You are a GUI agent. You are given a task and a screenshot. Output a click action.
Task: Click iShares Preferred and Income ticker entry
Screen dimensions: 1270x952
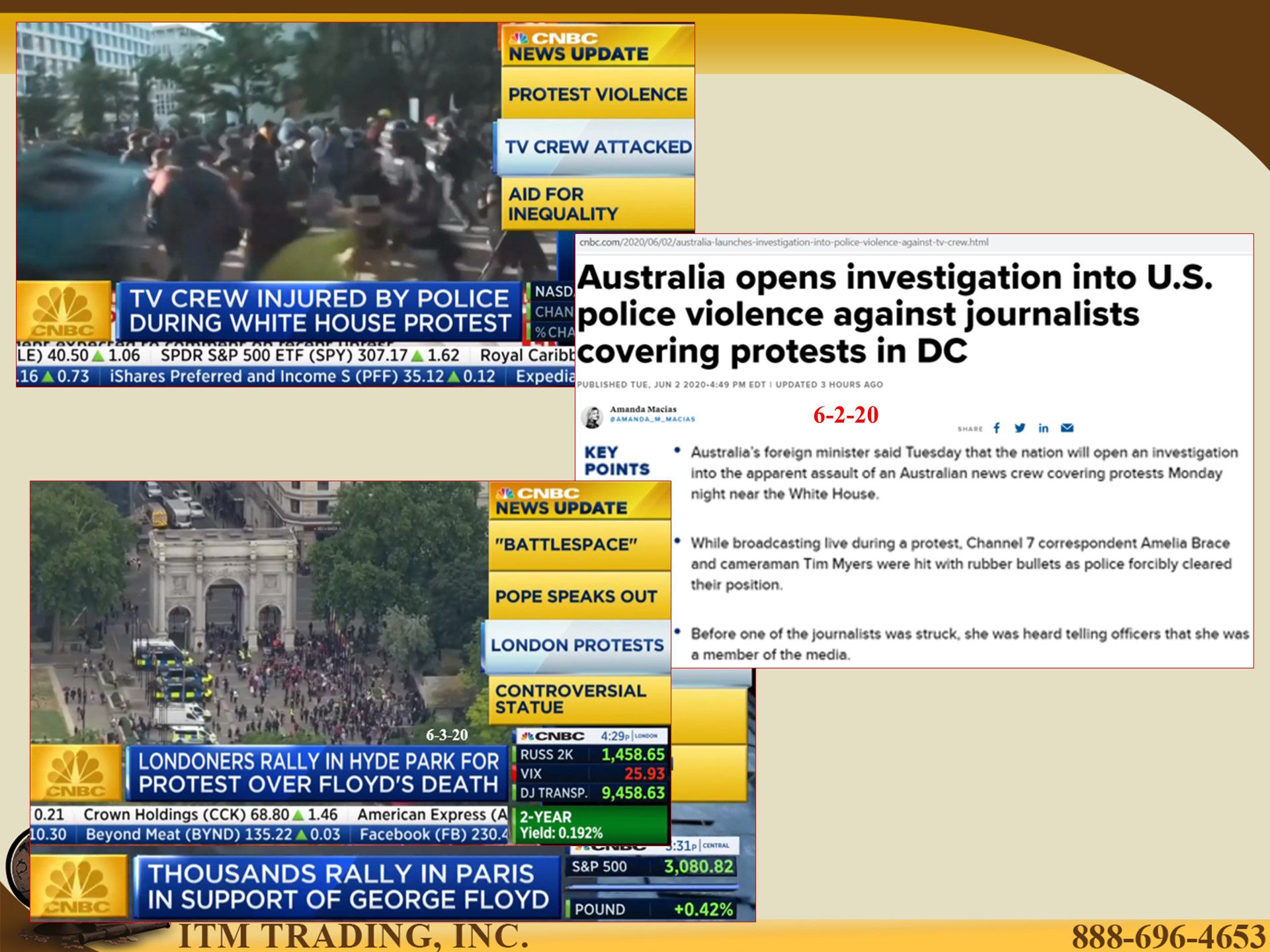302,376
